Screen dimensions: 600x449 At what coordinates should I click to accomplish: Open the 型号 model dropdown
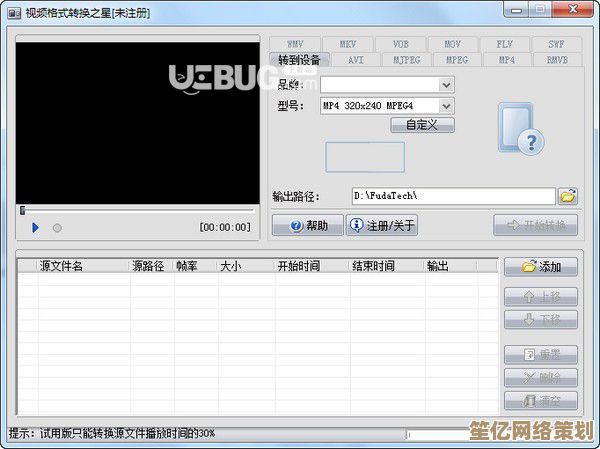[446, 105]
